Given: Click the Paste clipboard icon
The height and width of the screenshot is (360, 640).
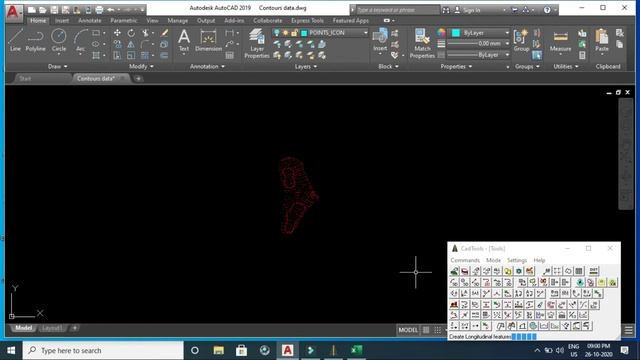Looking at the screenshot, I should click(x=602, y=40).
